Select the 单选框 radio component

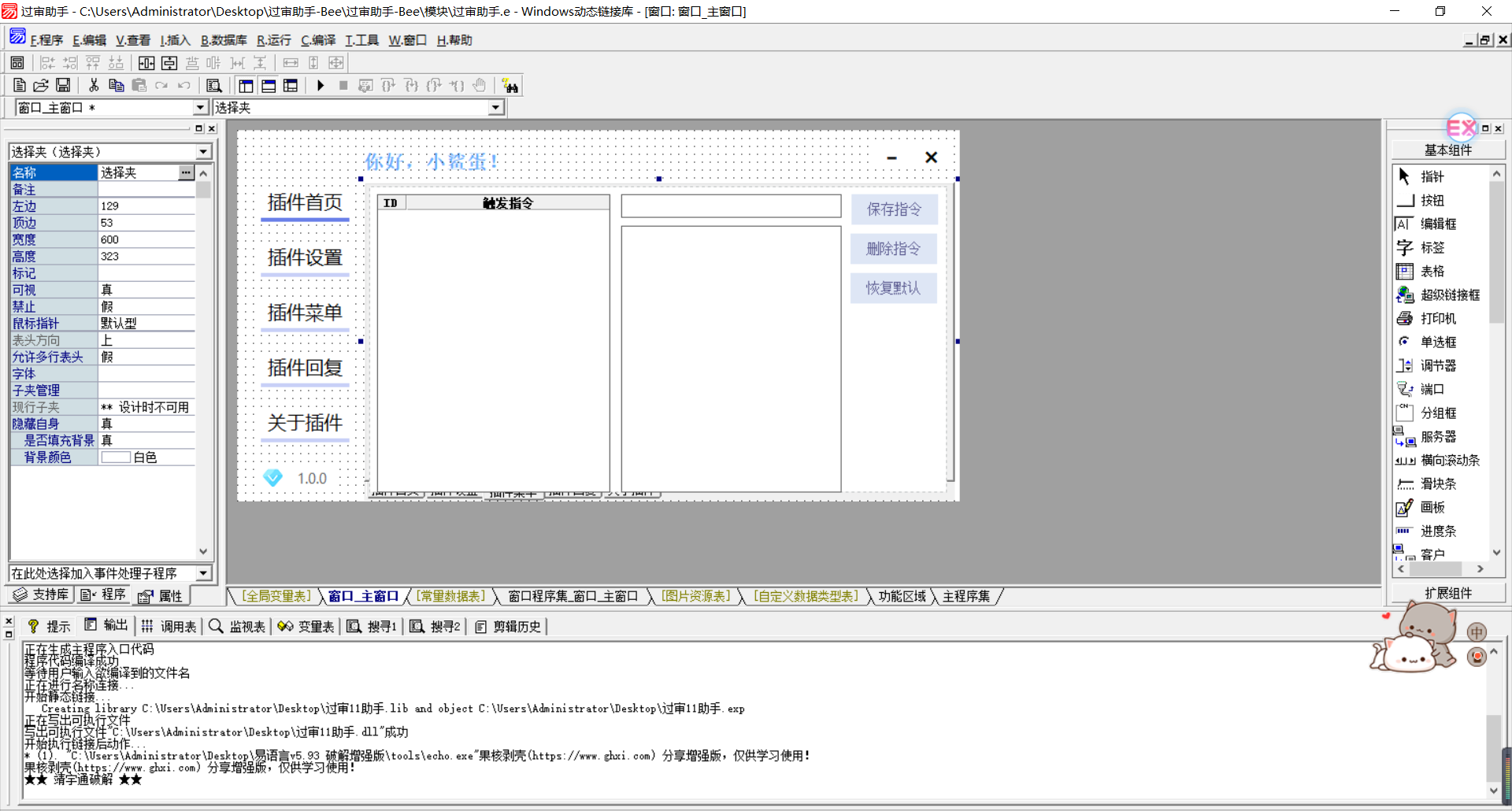1437,343
